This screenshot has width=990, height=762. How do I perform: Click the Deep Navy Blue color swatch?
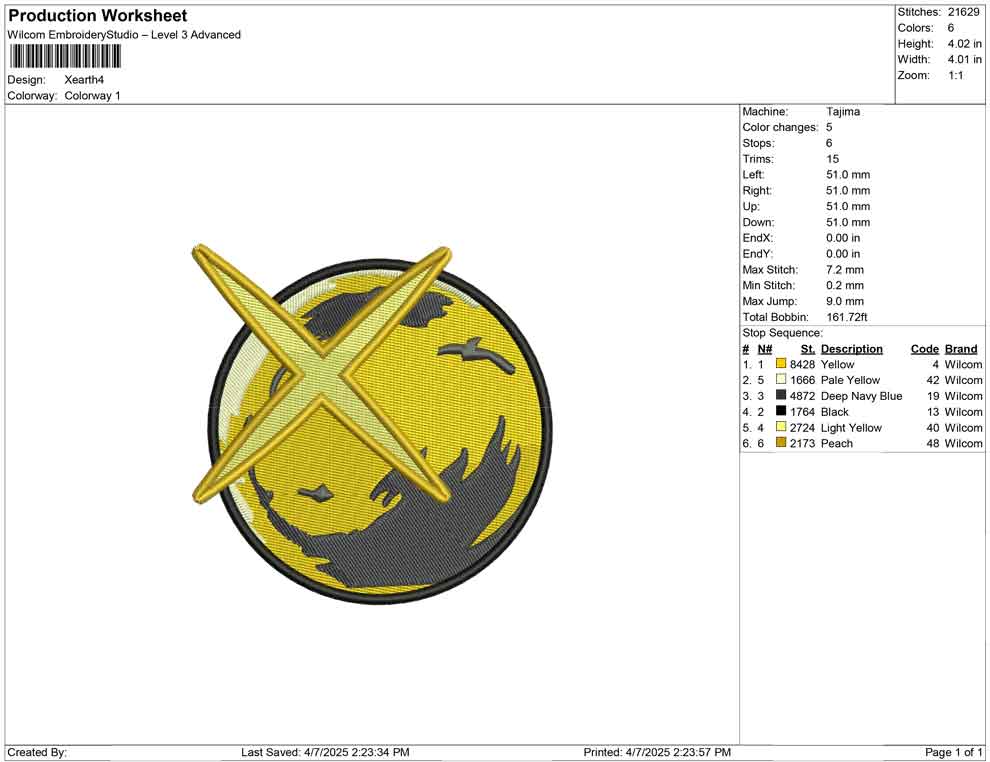pos(781,395)
